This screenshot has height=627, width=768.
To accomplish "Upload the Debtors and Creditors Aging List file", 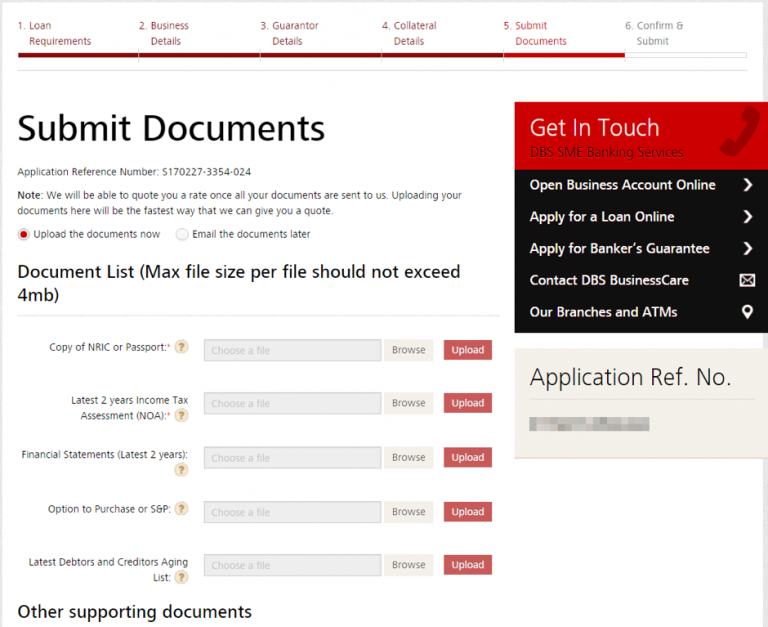I will (x=468, y=565).
